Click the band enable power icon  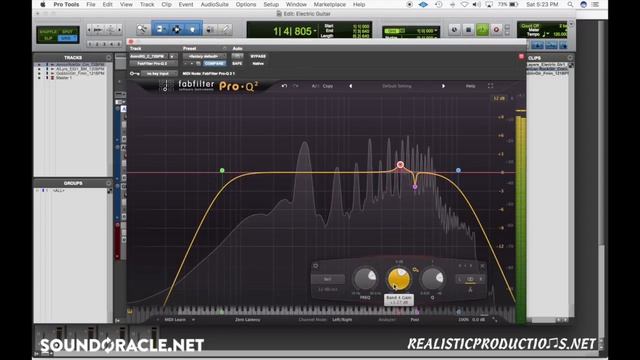[316, 266]
